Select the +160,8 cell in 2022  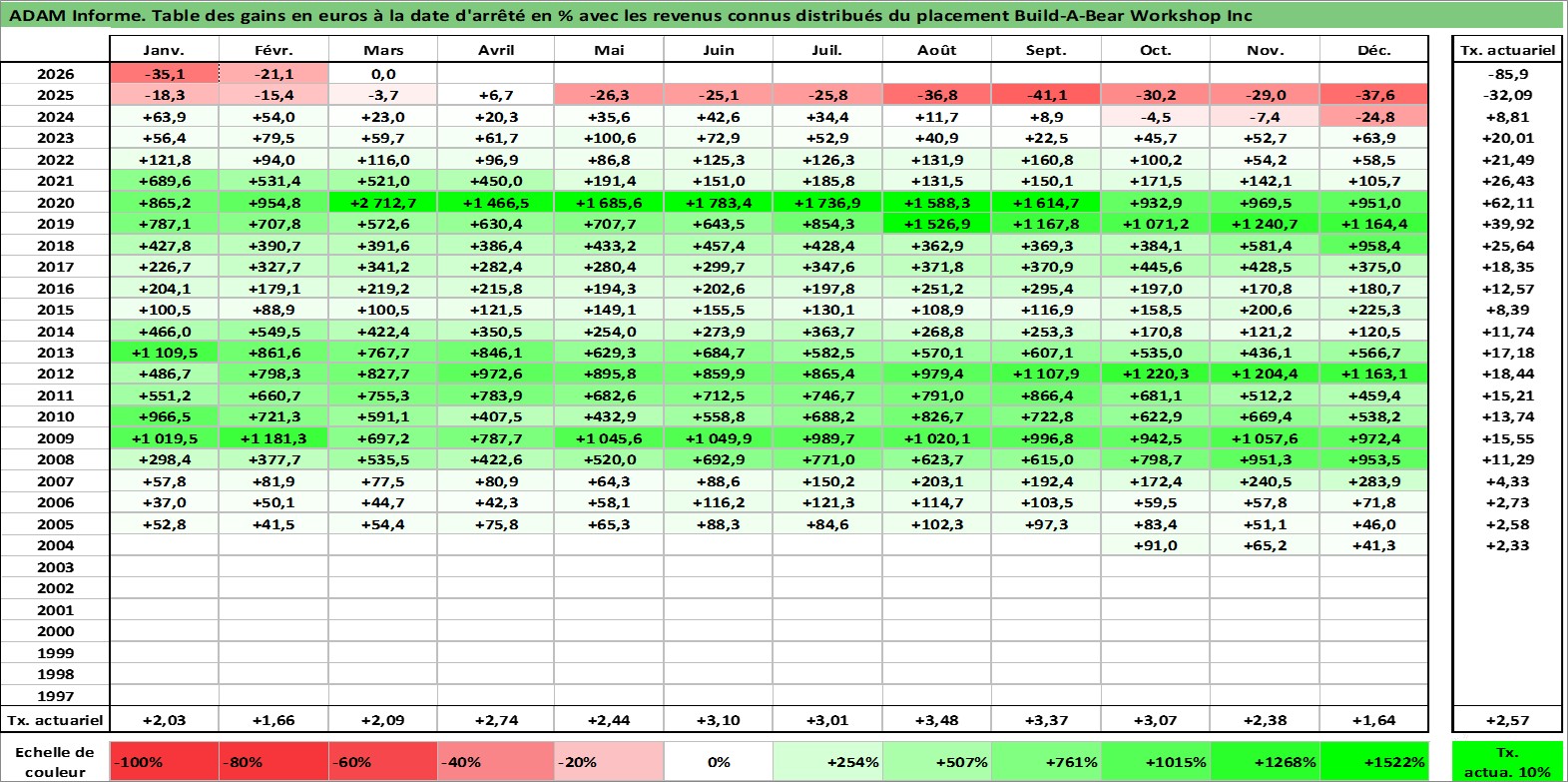click(1046, 160)
